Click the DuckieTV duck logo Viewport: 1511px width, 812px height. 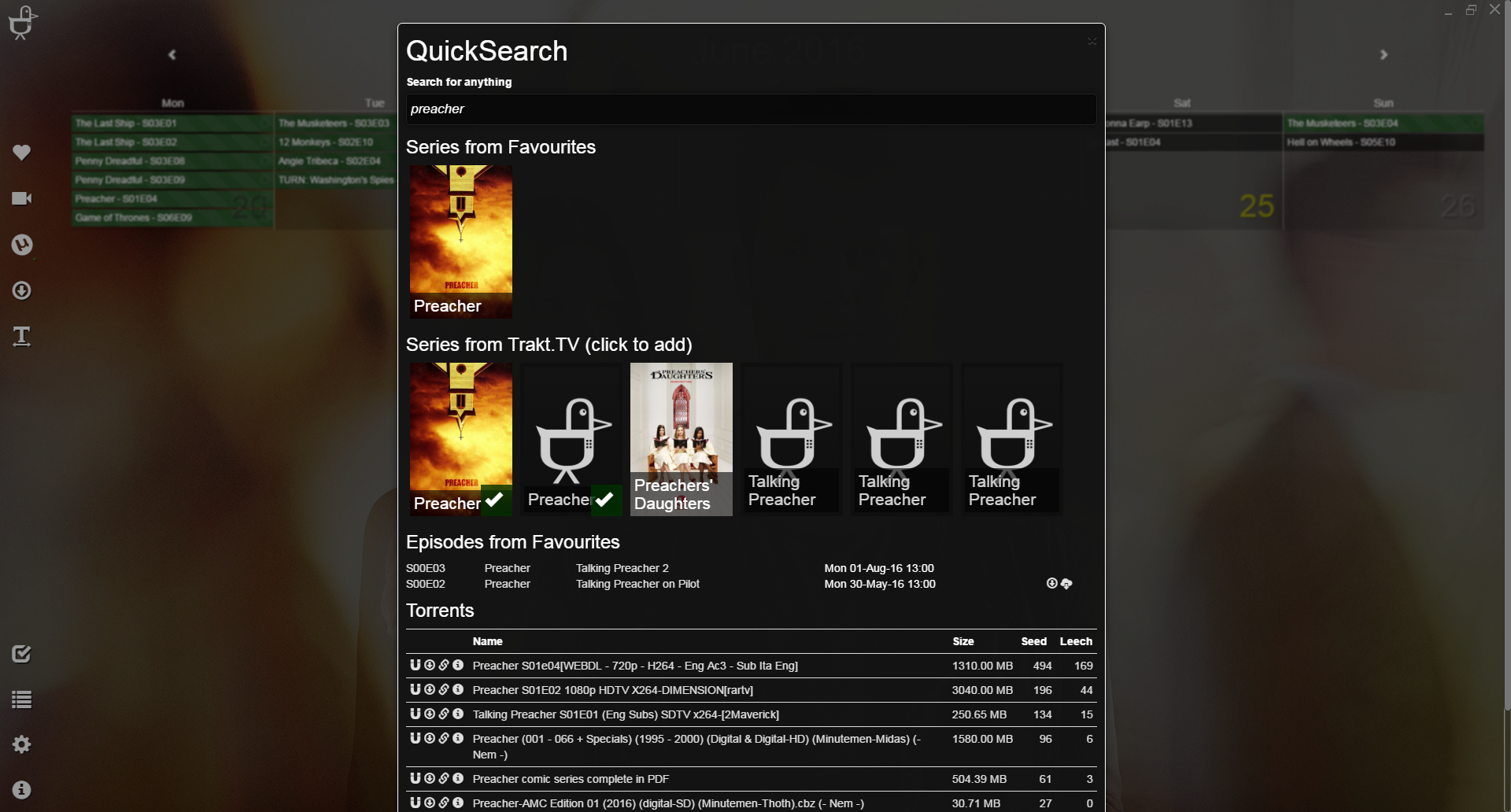point(22,22)
